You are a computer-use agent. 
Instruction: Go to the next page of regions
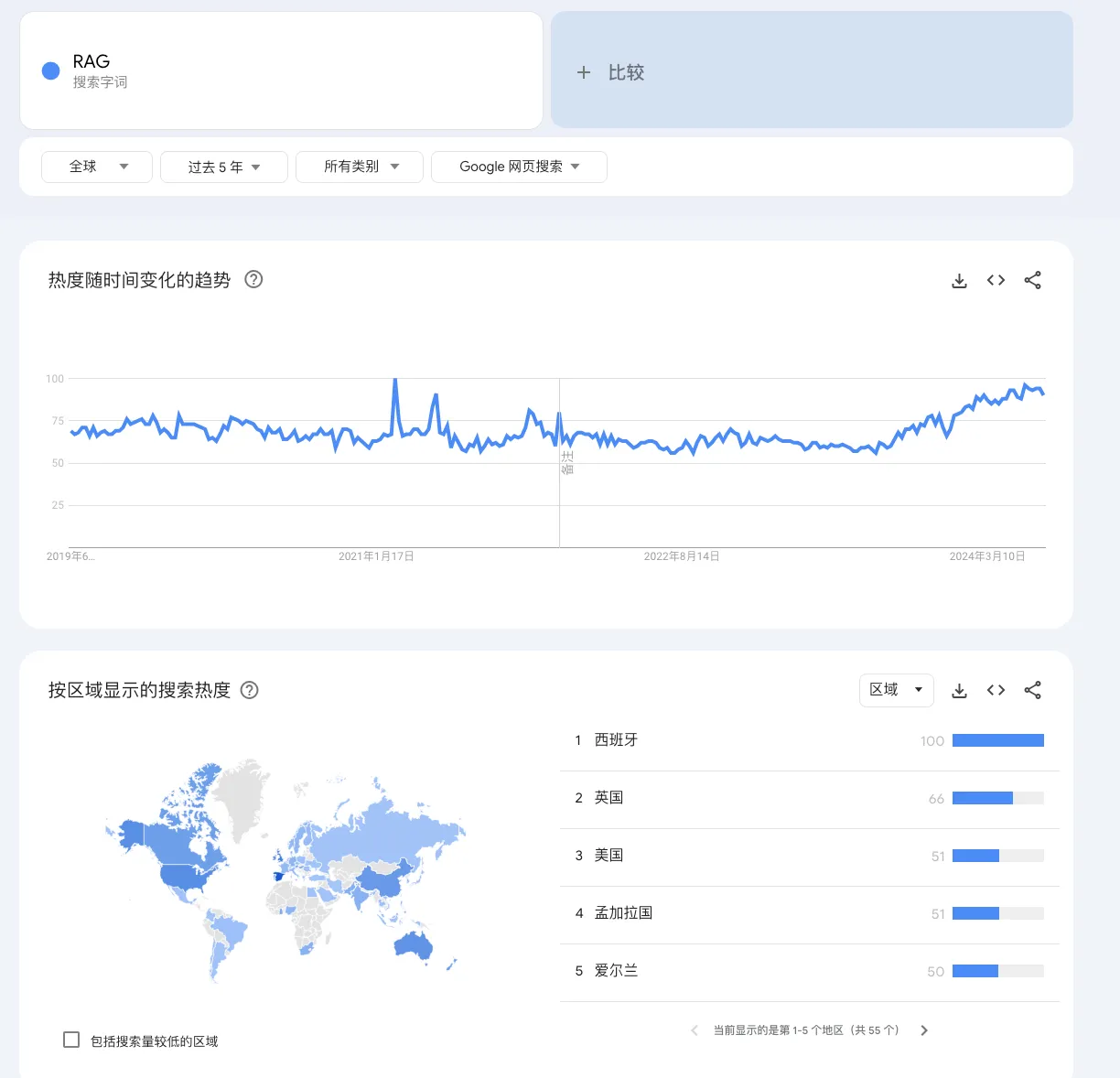pos(924,1029)
